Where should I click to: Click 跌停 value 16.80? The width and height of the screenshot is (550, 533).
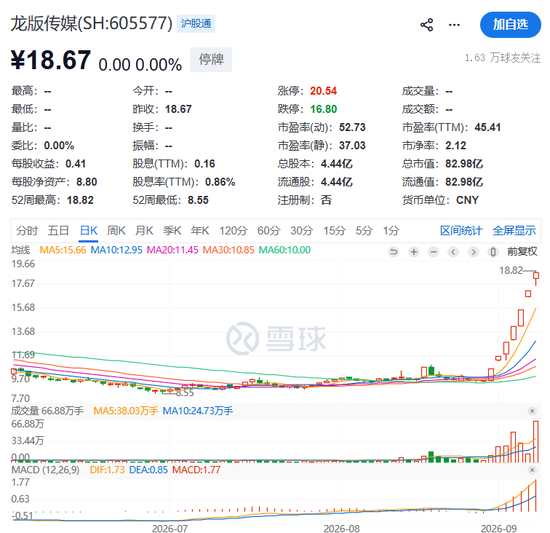tap(323, 109)
